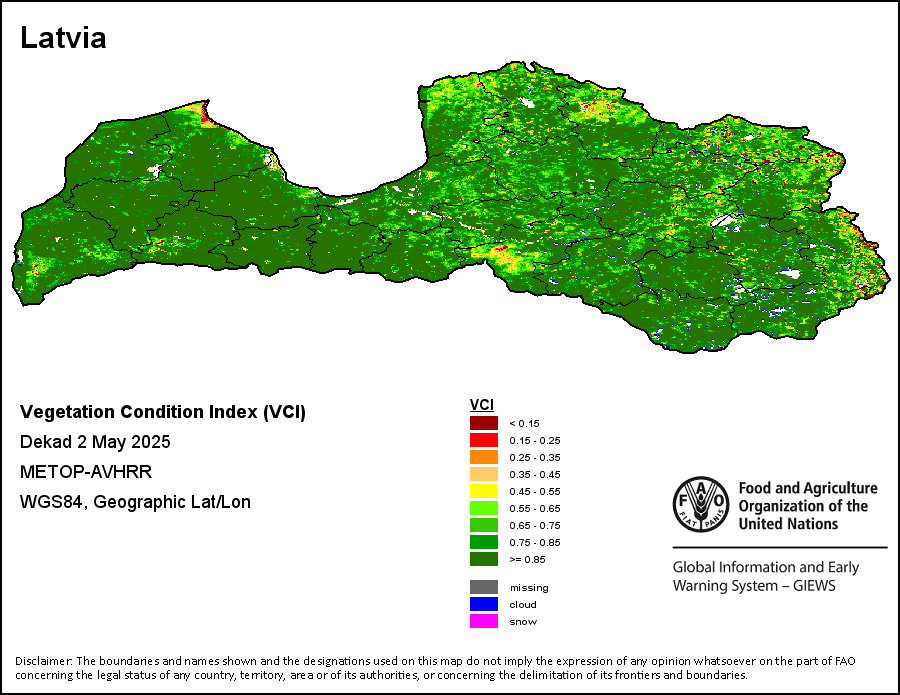Screen dimensions: 900x695
Task: Click 'WGS84, Geographic Lat/Lon' projection text
Action: point(135,502)
